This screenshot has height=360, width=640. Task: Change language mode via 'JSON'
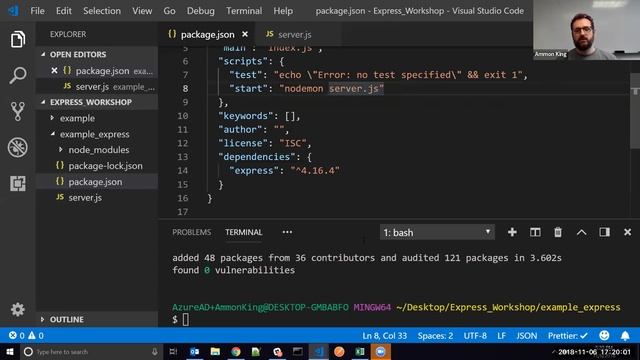tap(527, 336)
